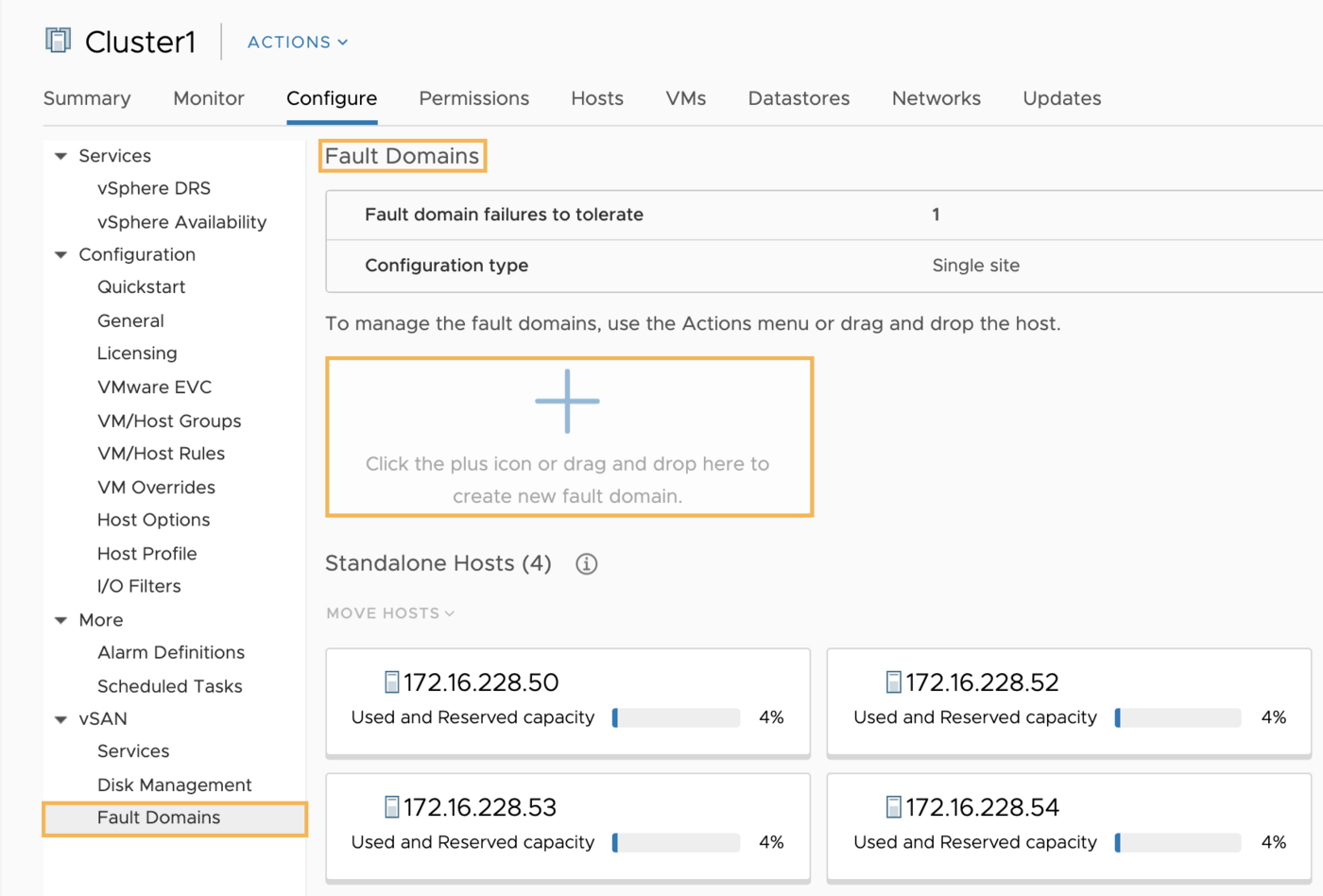This screenshot has height=896, width=1323.
Task: Select vSphere DRS in sidebar
Action: (153, 188)
